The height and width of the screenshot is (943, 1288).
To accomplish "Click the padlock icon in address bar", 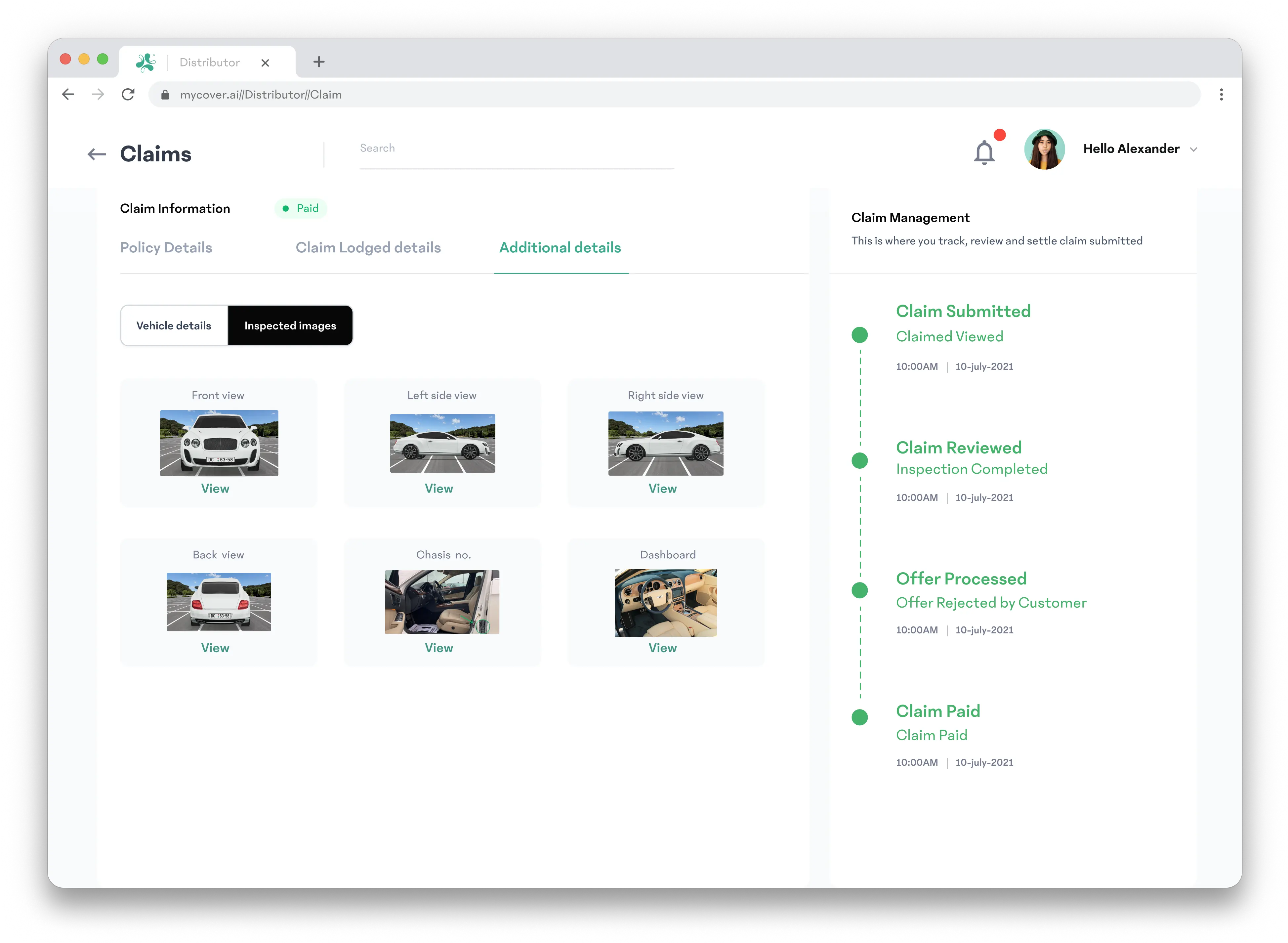I will [x=165, y=95].
